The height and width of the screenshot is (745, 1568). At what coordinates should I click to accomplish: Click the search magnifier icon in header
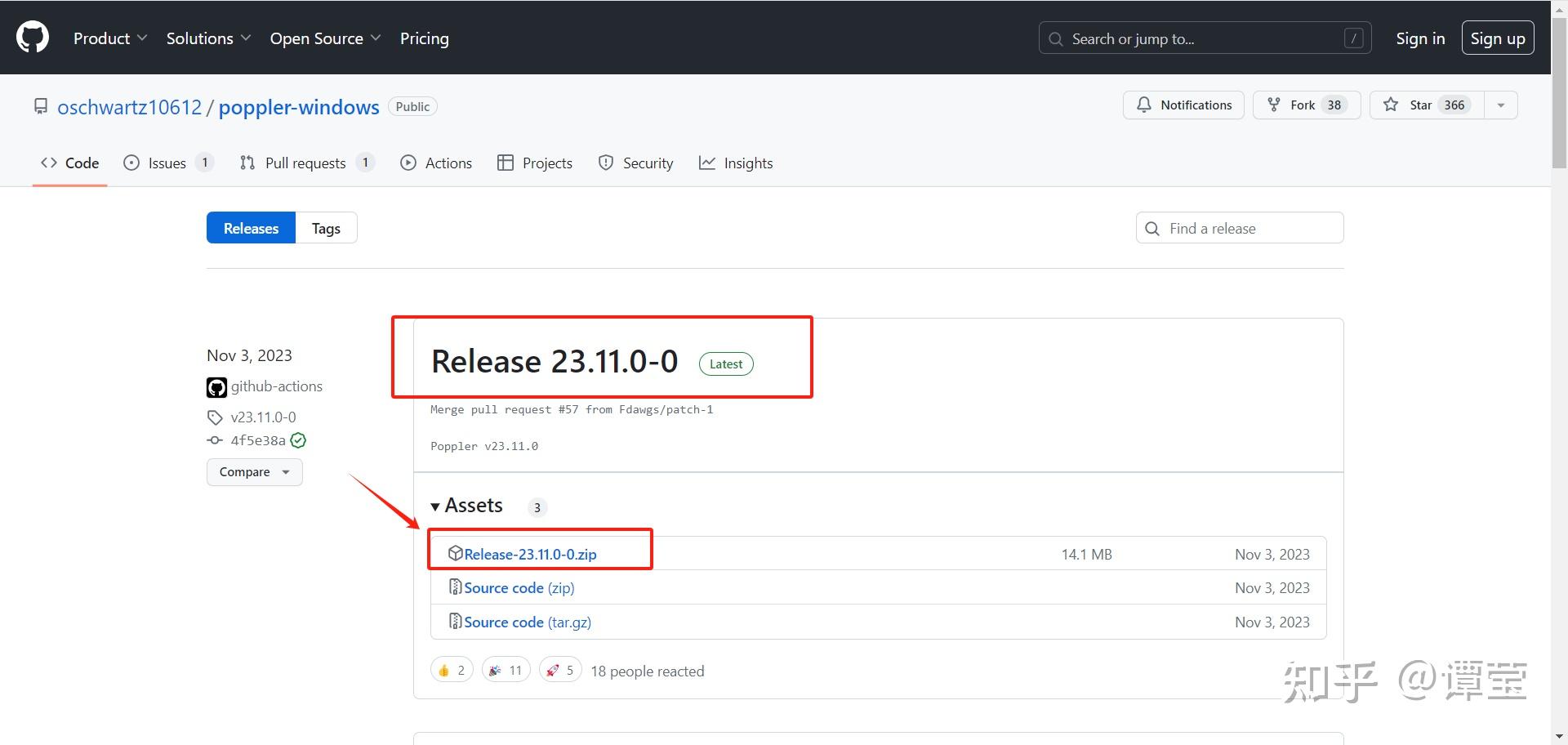pyautogui.click(x=1056, y=39)
